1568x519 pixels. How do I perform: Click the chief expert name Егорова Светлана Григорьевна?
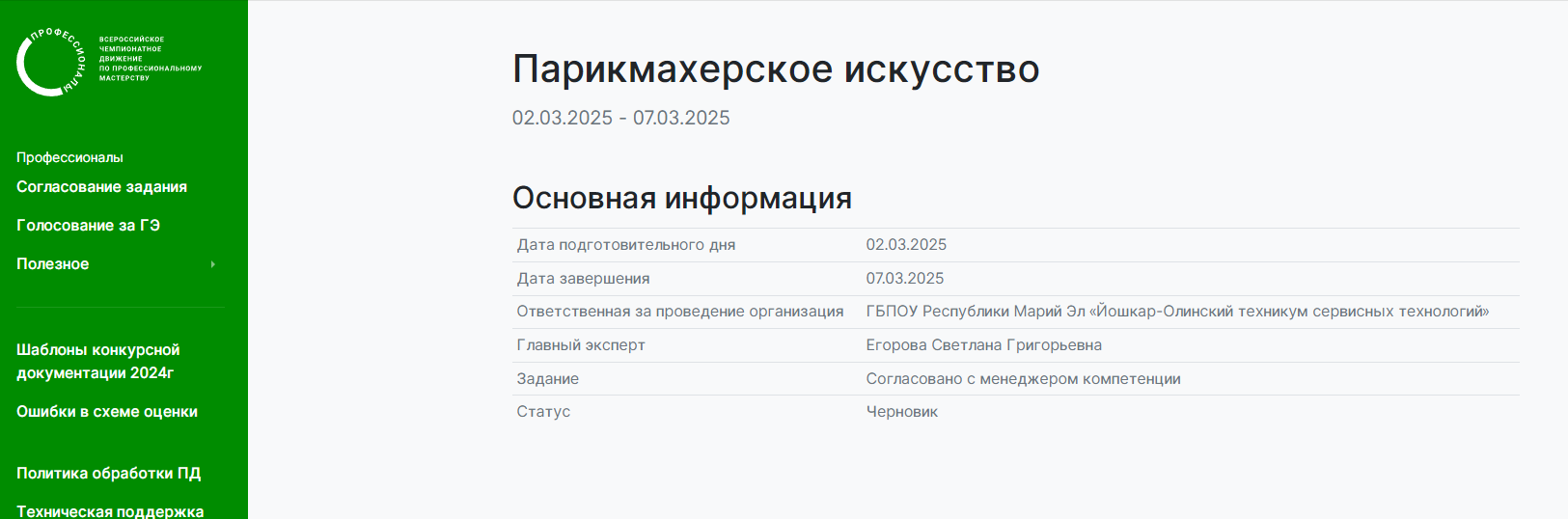click(983, 345)
